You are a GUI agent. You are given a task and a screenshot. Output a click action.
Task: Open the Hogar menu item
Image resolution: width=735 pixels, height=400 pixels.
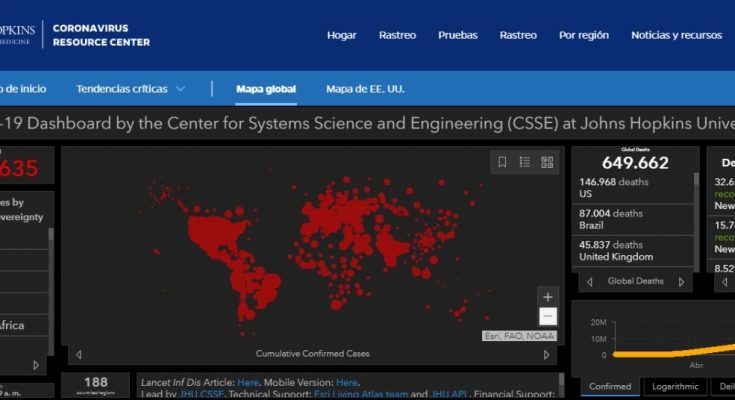click(x=341, y=35)
